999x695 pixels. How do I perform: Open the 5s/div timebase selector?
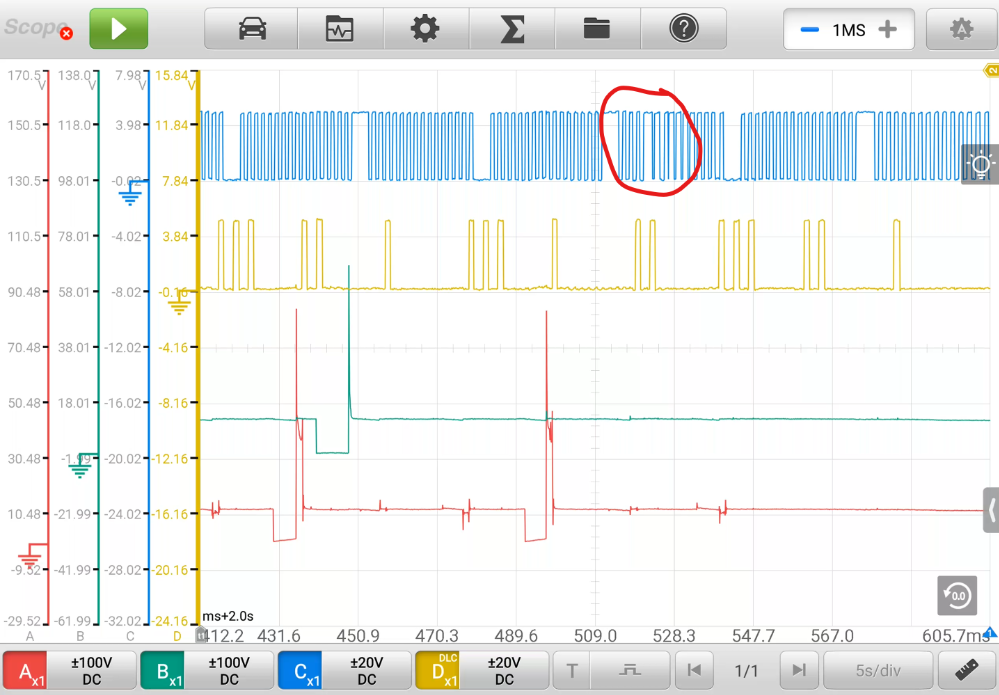[x=877, y=670]
